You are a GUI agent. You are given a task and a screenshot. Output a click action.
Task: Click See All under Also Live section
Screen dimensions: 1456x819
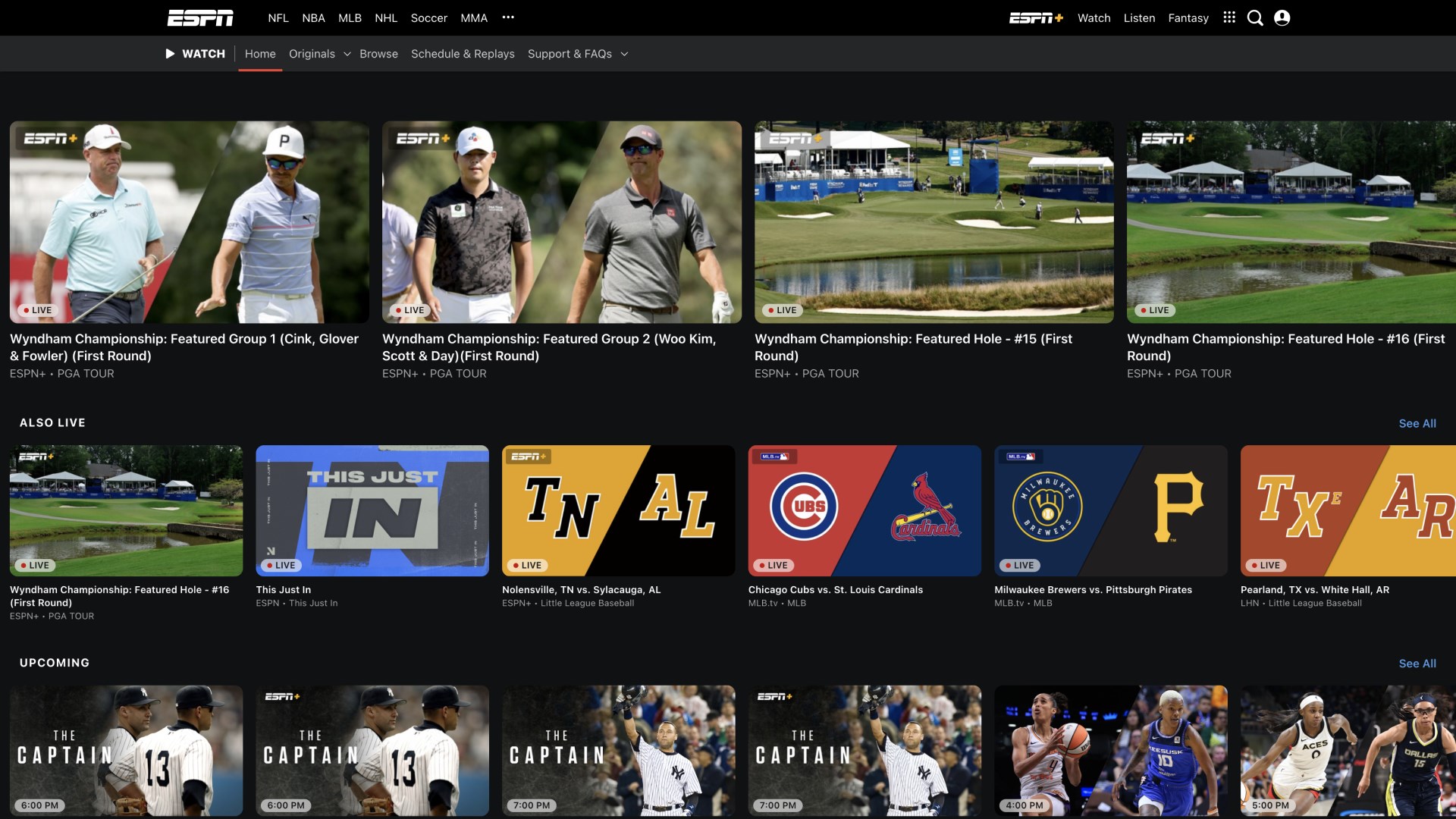coord(1418,423)
